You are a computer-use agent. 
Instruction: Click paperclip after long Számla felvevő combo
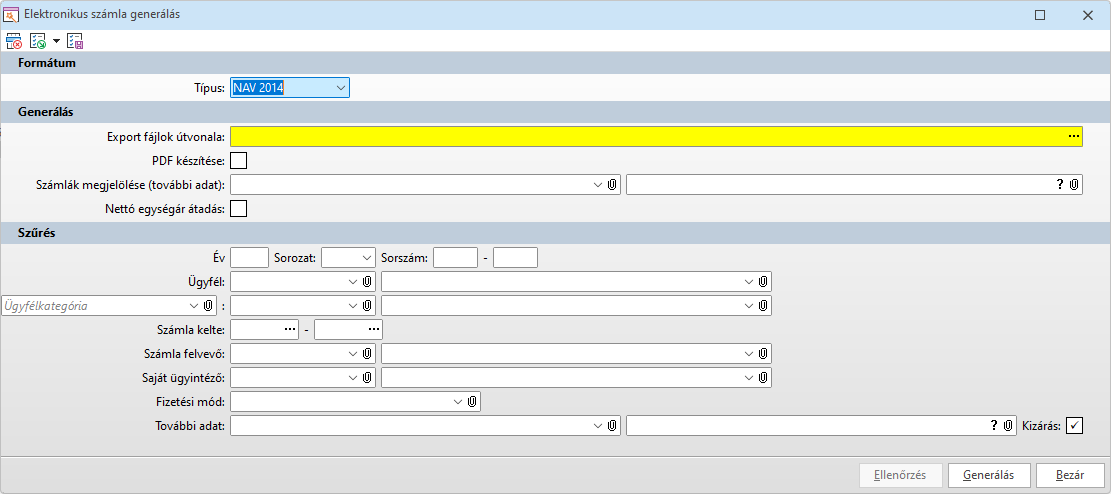tap(763, 353)
